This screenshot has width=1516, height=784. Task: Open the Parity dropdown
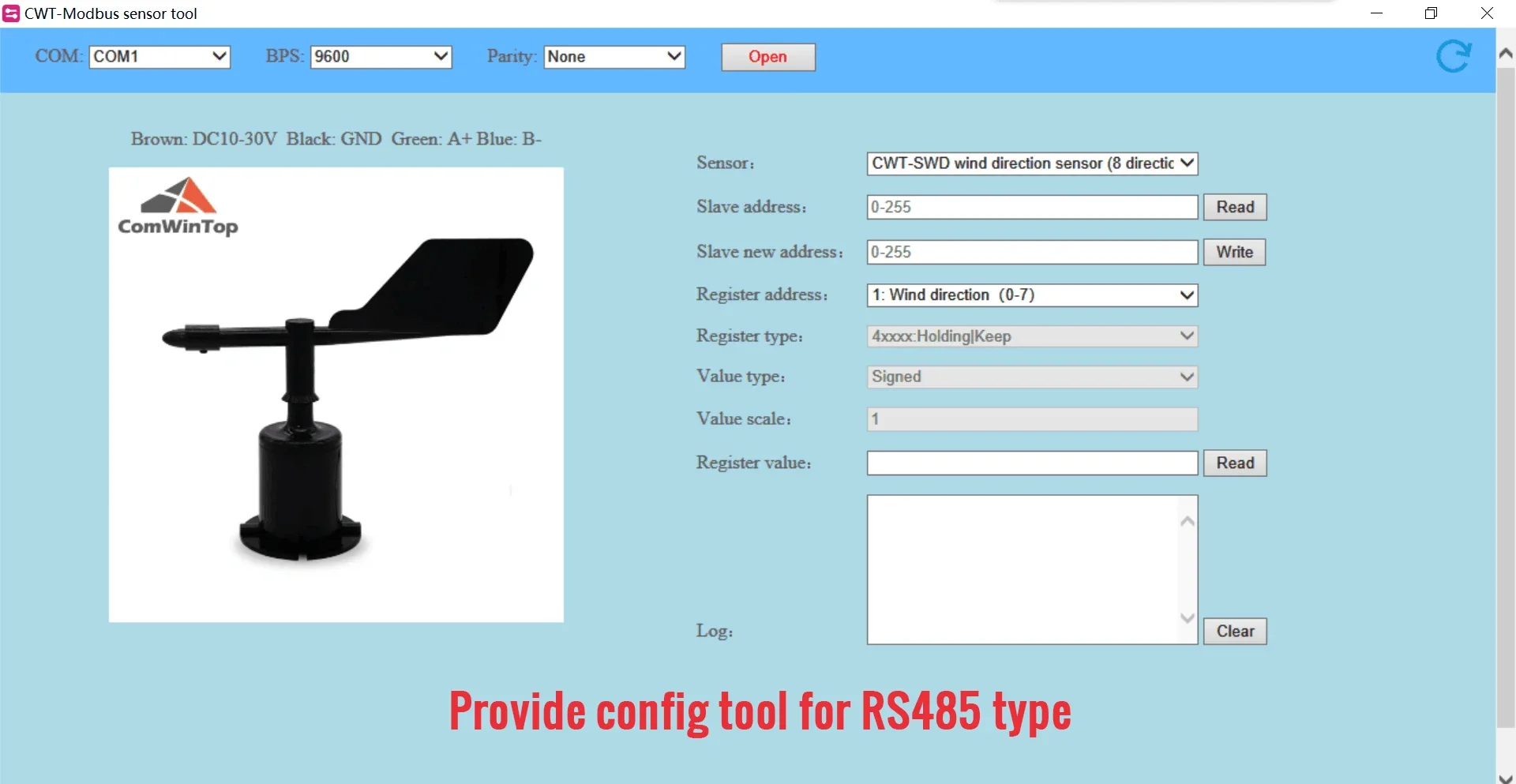pyautogui.click(x=614, y=57)
